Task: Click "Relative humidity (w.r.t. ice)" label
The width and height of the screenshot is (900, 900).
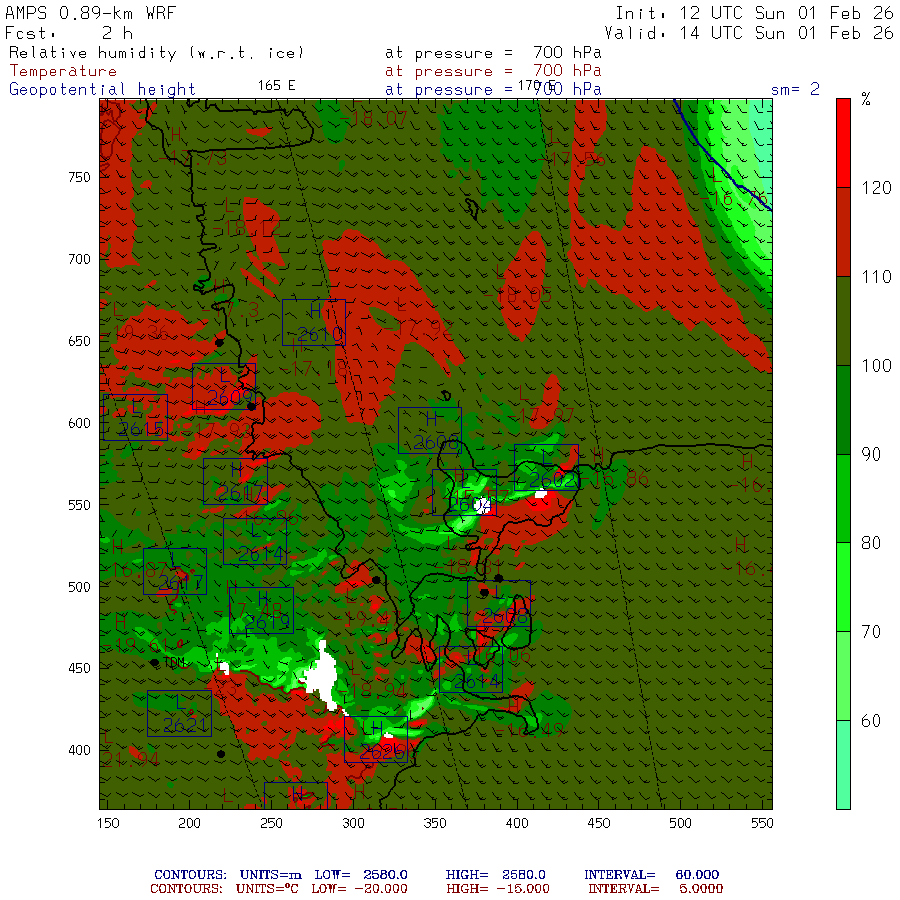Action: point(156,53)
